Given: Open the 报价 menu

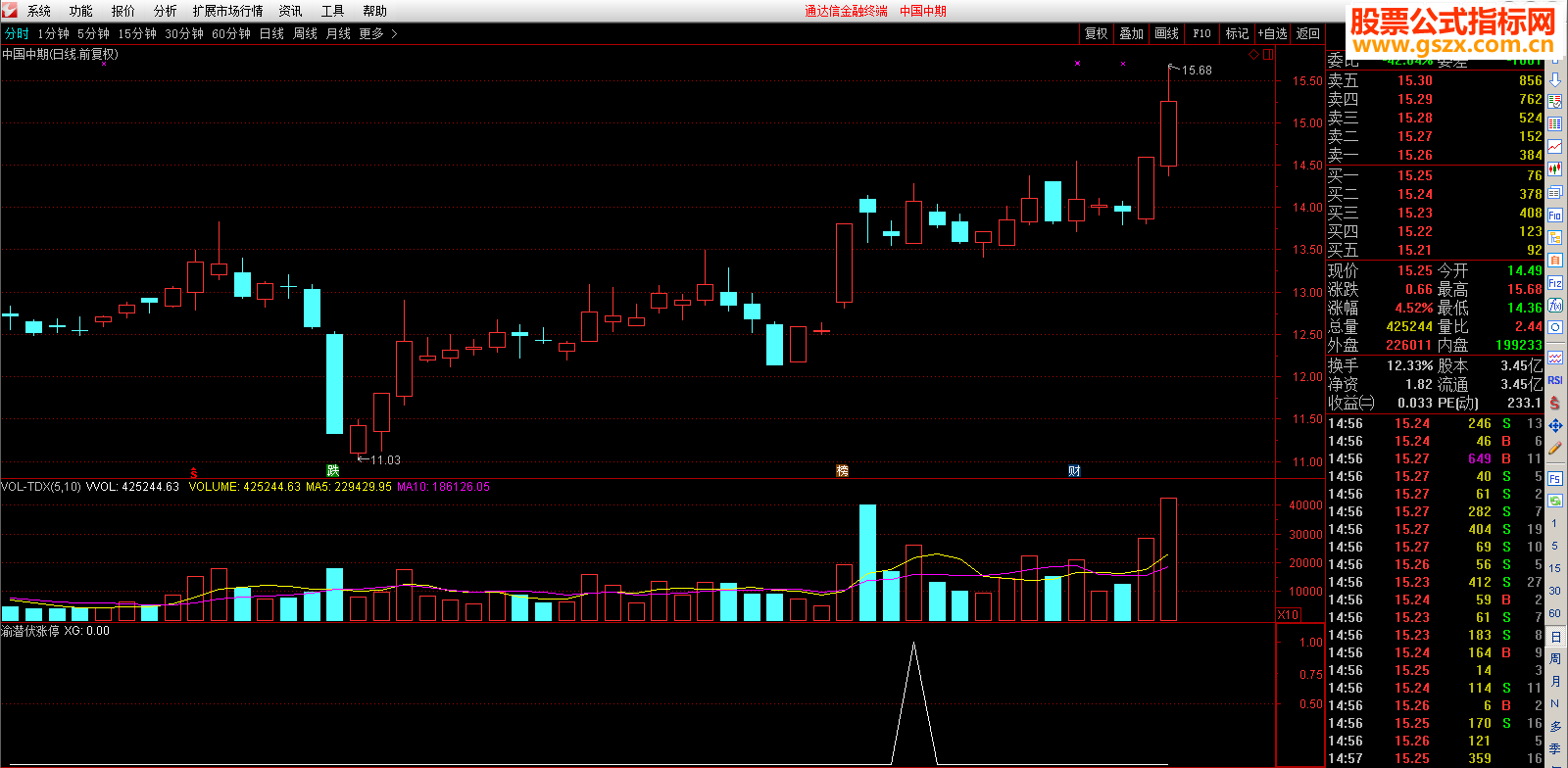Looking at the screenshot, I should [x=123, y=11].
